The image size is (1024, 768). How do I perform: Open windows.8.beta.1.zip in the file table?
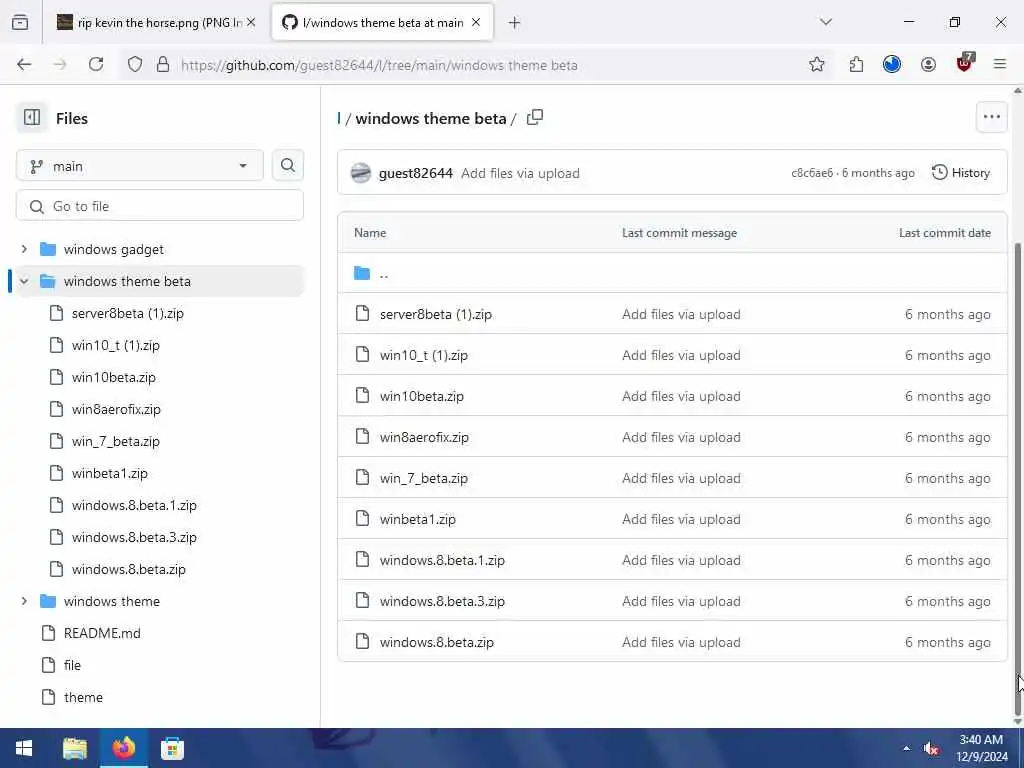pyautogui.click(x=442, y=560)
